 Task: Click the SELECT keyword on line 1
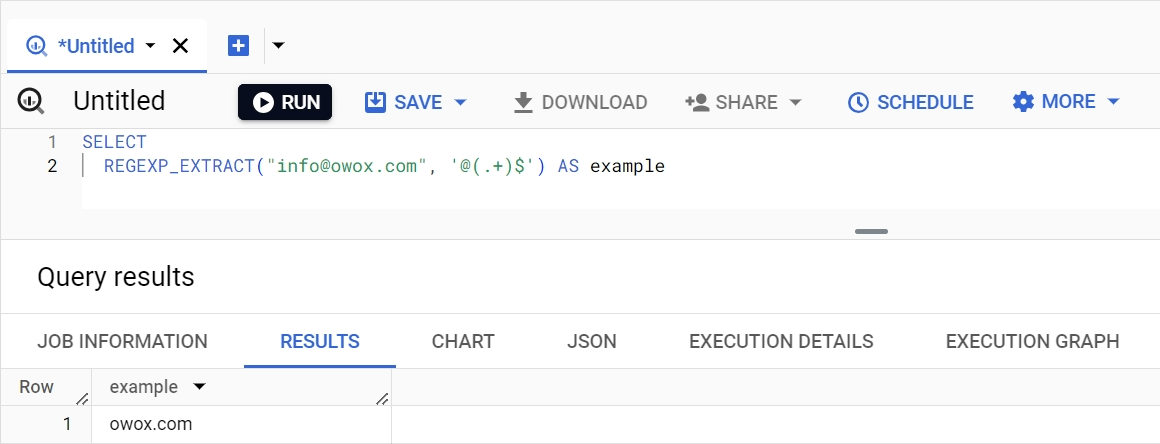(115, 142)
